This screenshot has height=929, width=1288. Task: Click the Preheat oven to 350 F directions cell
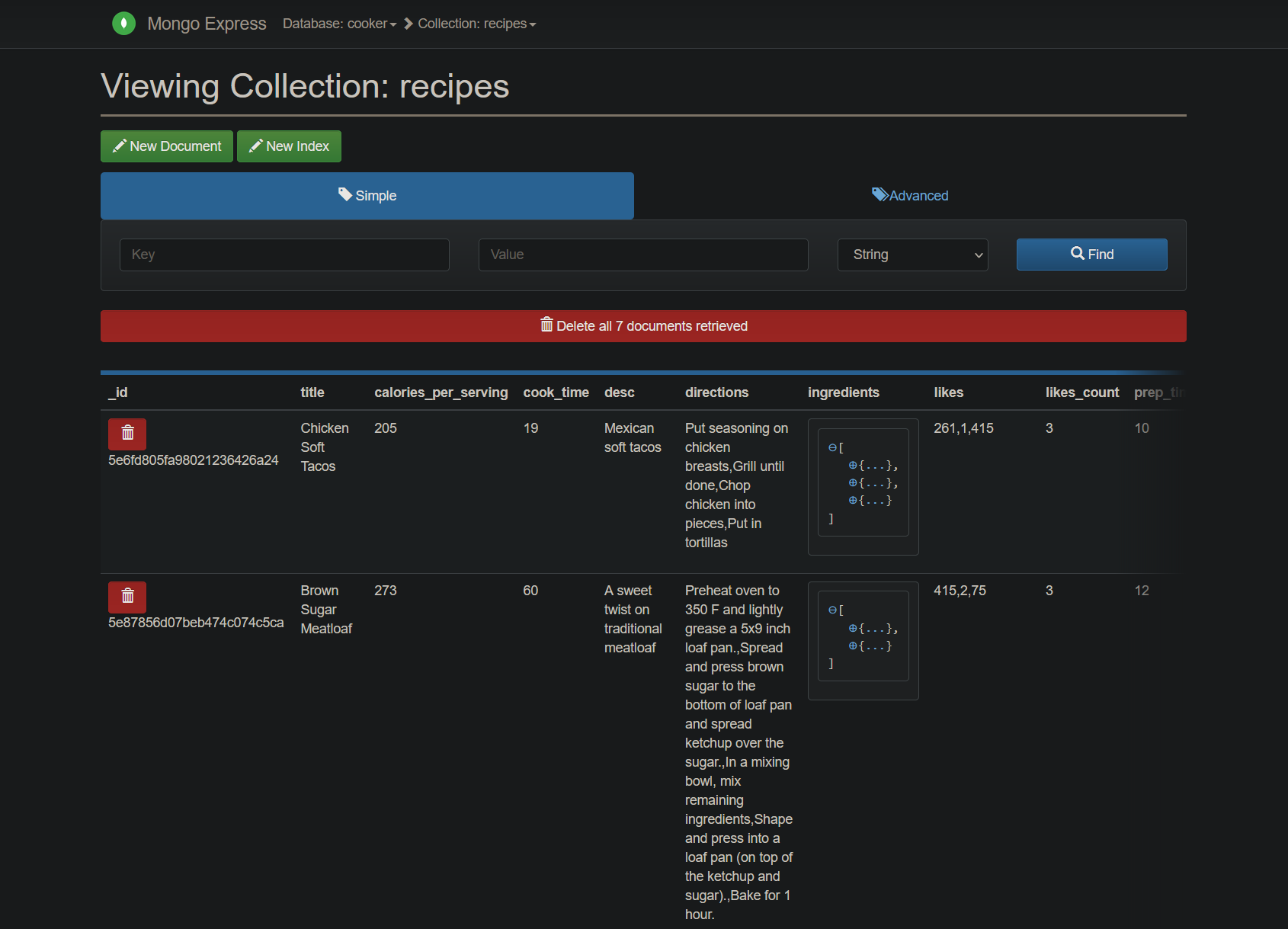(739, 752)
